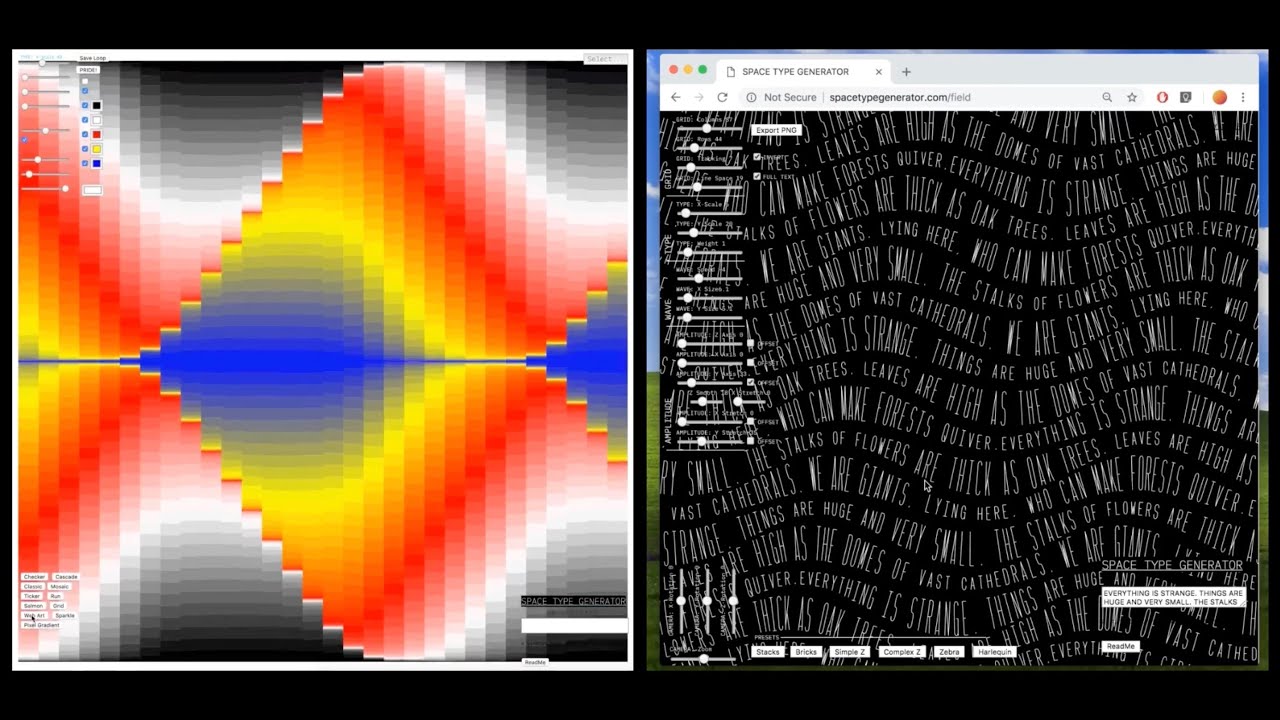
Task: Apply the Classic preset
Action: pos(33,586)
